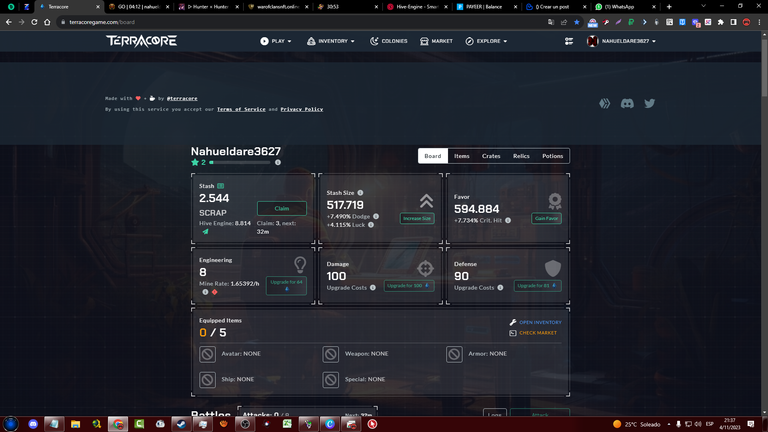Viewport: 768px width, 432px height.
Task: Open the Terms of Service link
Action: (x=241, y=109)
